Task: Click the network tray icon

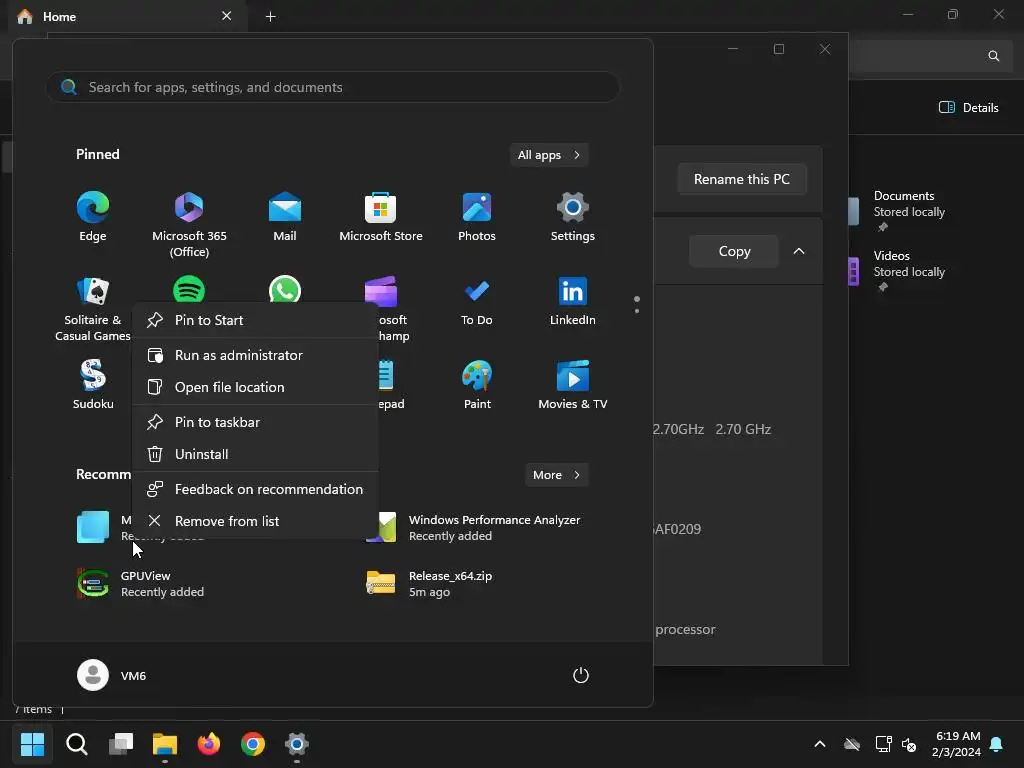Action: click(x=883, y=744)
